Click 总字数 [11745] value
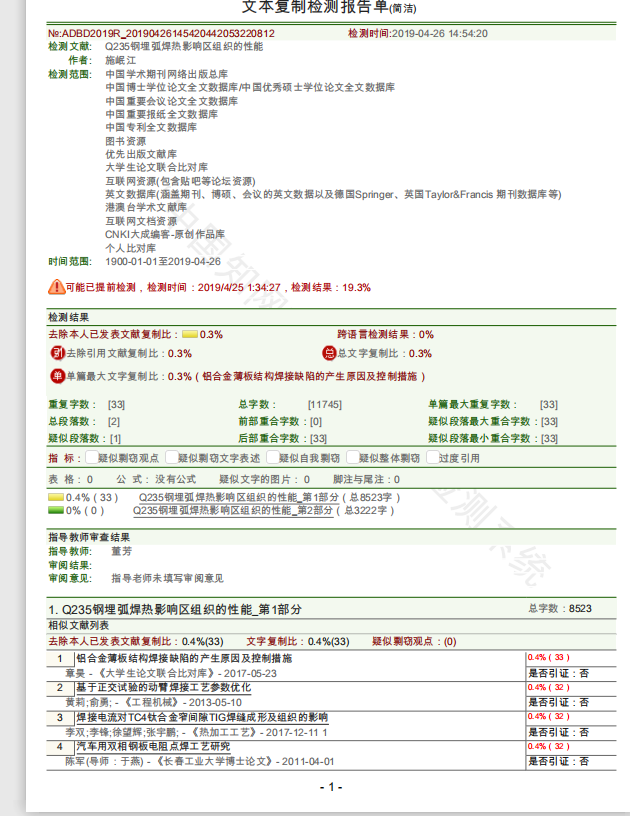Viewport: 630px width, 816px height. point(325,404)
